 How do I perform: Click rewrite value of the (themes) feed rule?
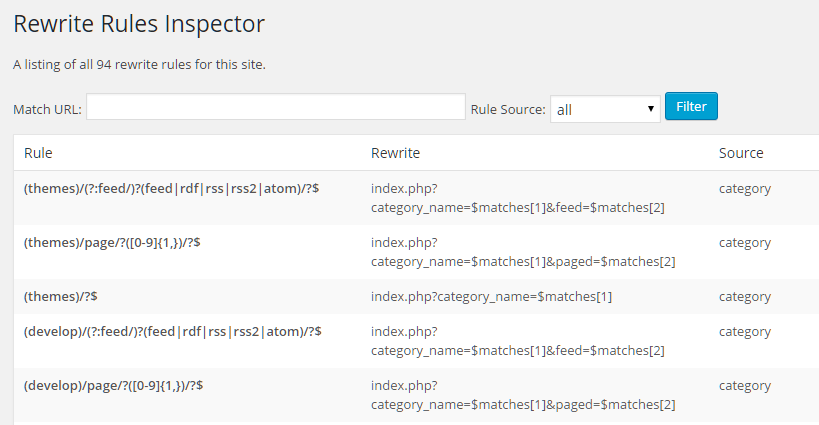point(518,198)
